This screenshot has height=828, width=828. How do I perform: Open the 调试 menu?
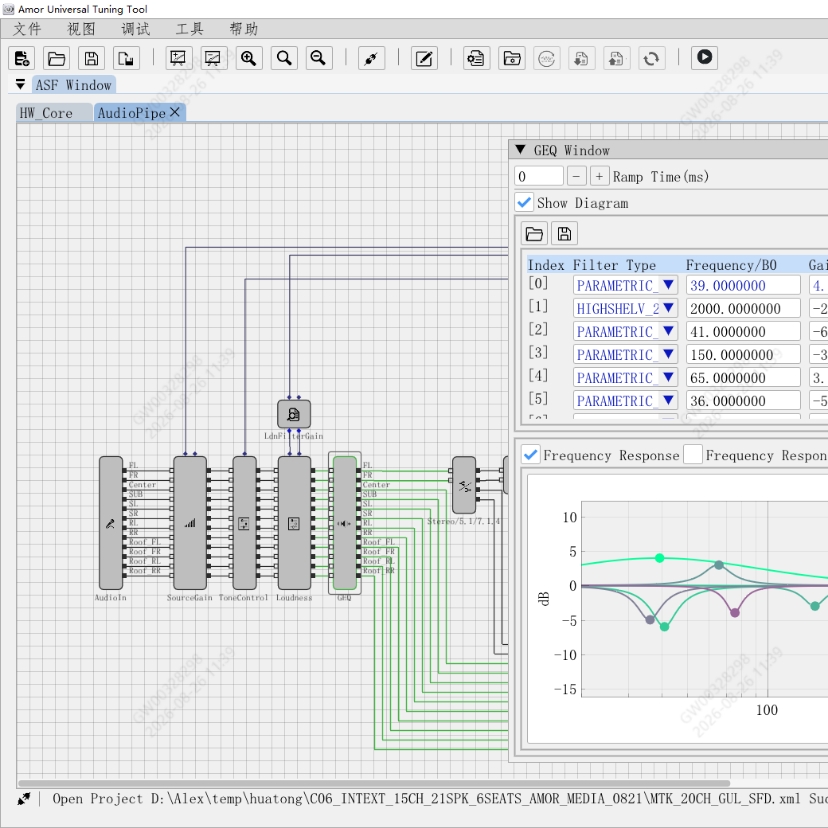coord(136,29)
